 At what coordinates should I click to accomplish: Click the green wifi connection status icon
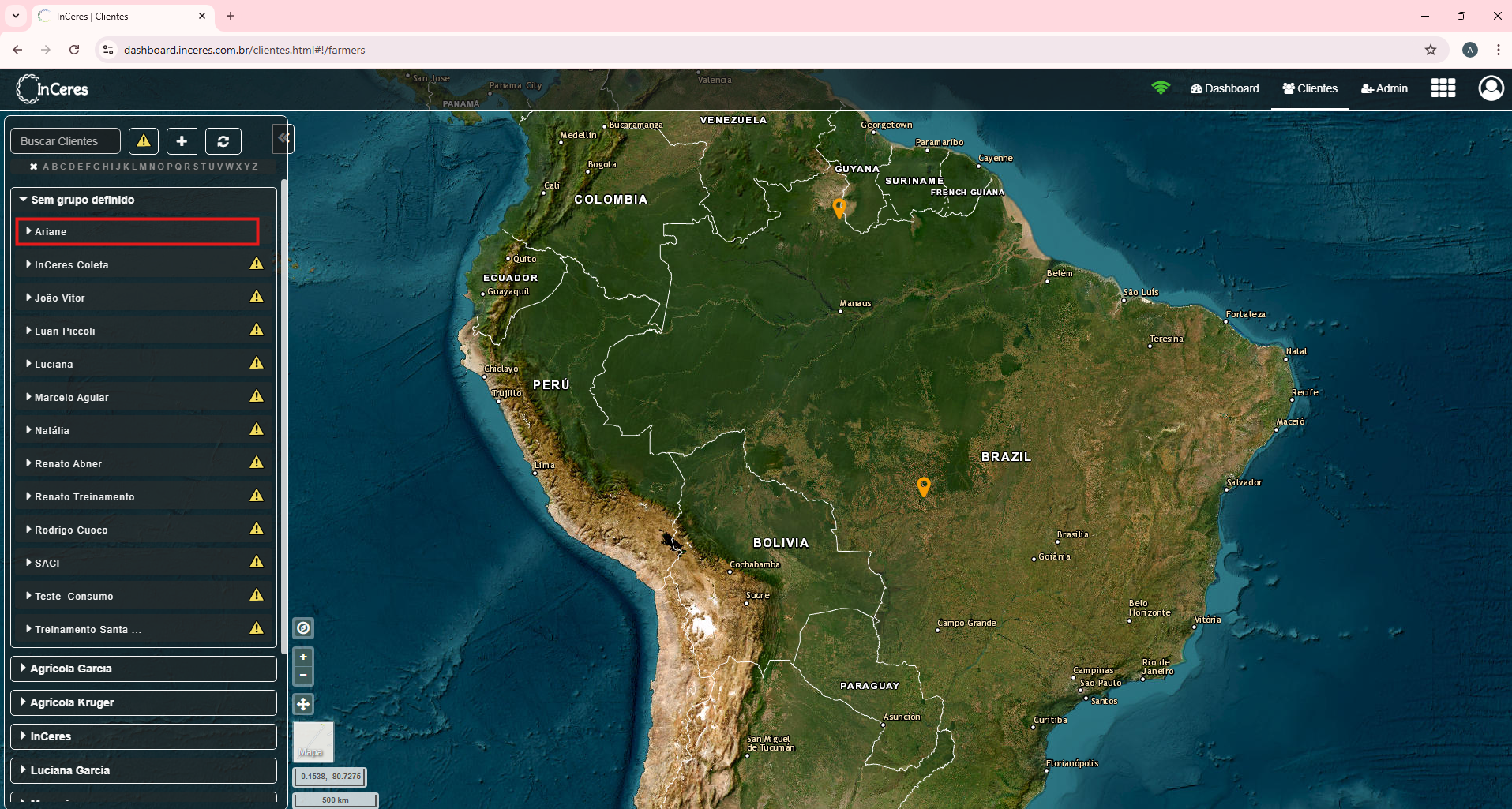pyautogui.click(x=1161, y=88)
